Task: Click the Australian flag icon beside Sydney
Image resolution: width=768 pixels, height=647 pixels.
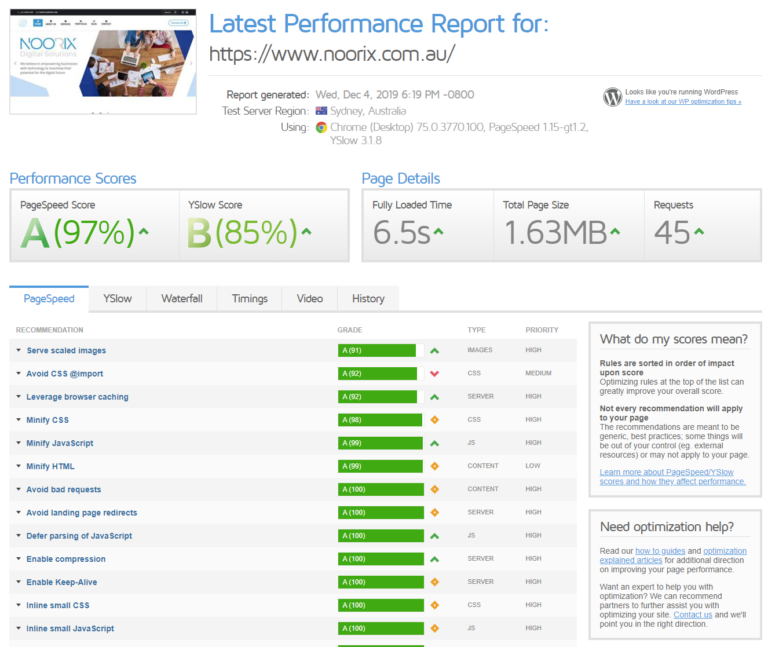Action: (x=321, y=111)
